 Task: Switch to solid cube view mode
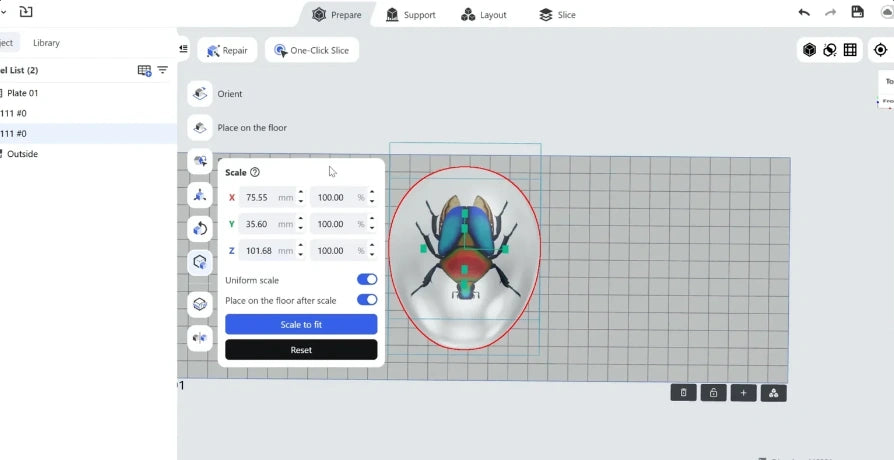[809, 50]
